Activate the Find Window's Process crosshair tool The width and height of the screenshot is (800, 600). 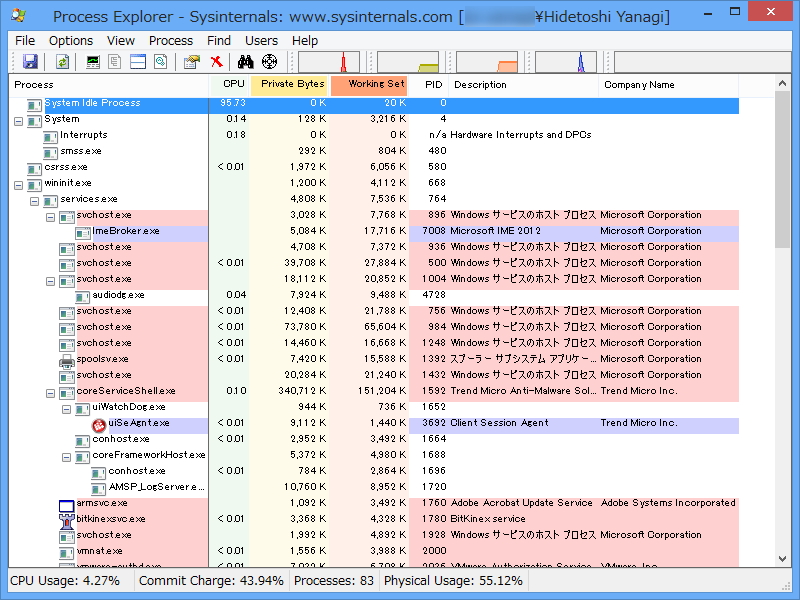269,61
